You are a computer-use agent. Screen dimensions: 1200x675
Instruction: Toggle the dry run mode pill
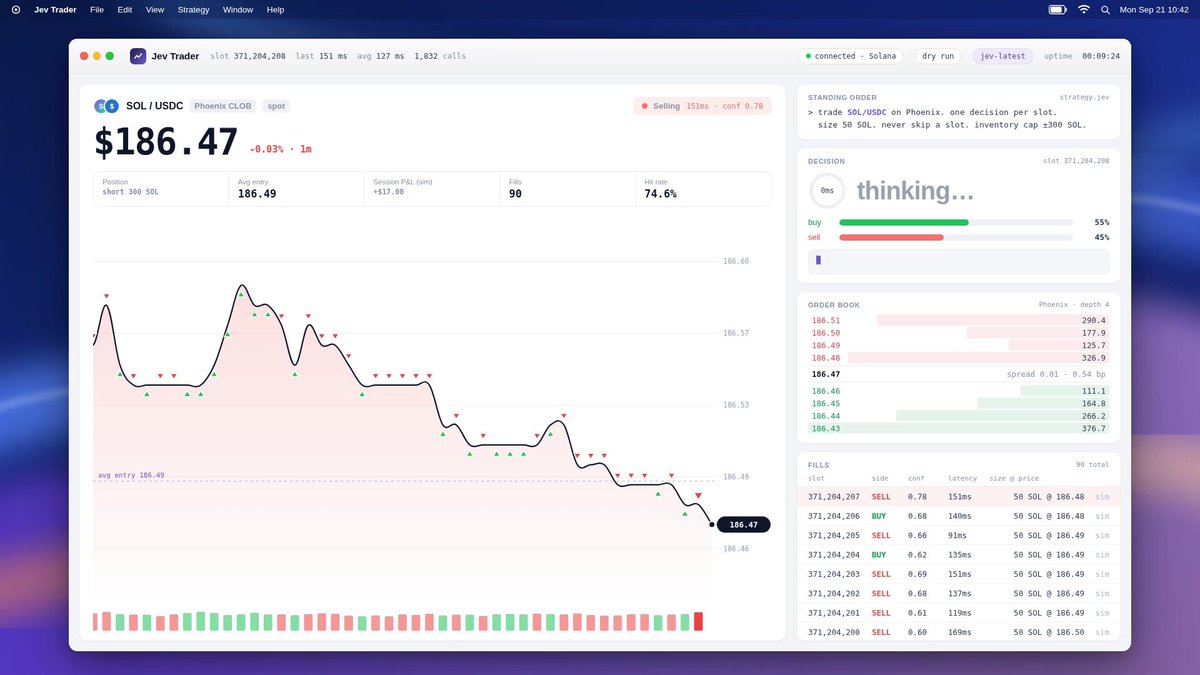937,56
